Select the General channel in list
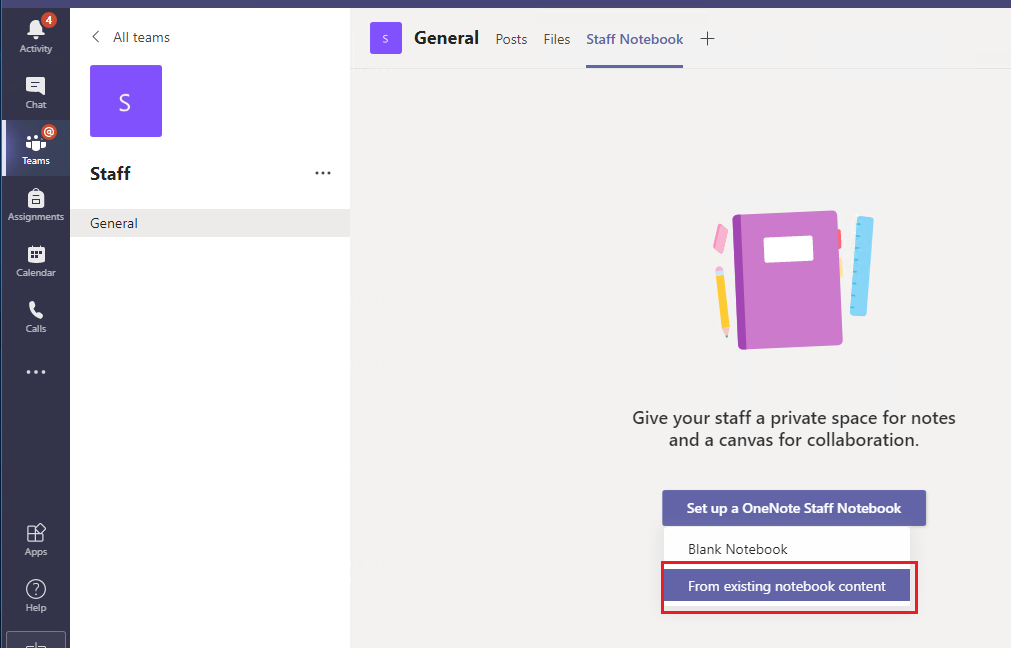The width and height of the screenshot is (1011, 648). [210, 223]
